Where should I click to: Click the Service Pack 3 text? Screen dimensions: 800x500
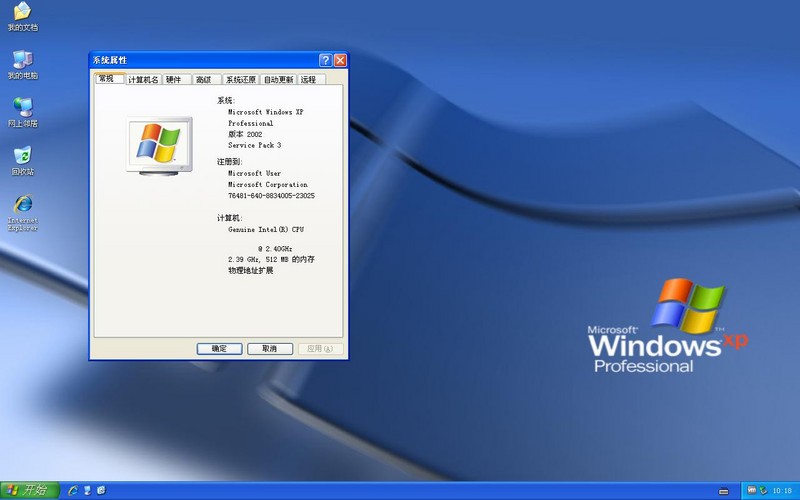click(x=255, y=145)
